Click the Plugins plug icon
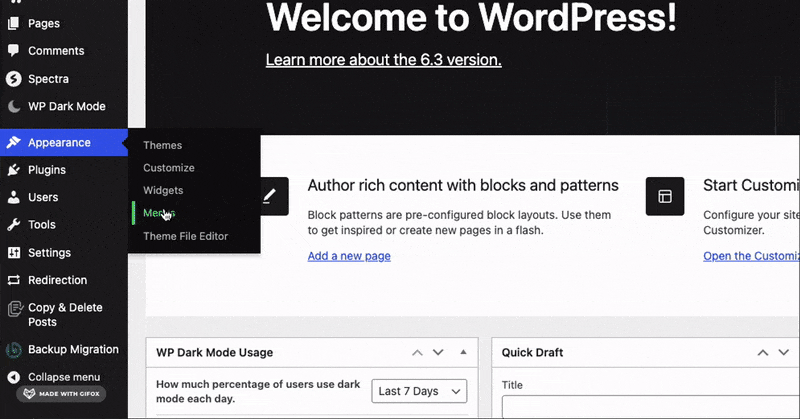Image resolution: width=800 pixels, height=419 pixels. [14, 169]
